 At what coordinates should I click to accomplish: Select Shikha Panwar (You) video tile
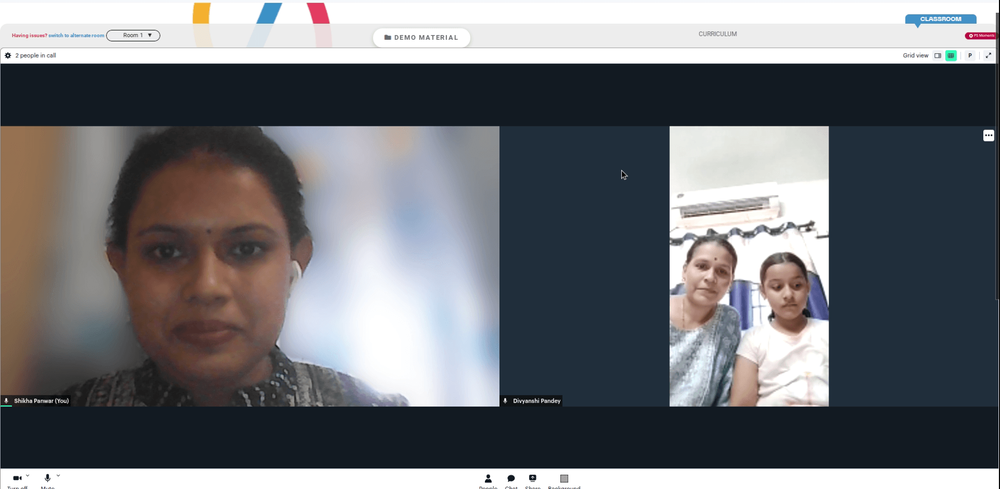click(249, 266)
